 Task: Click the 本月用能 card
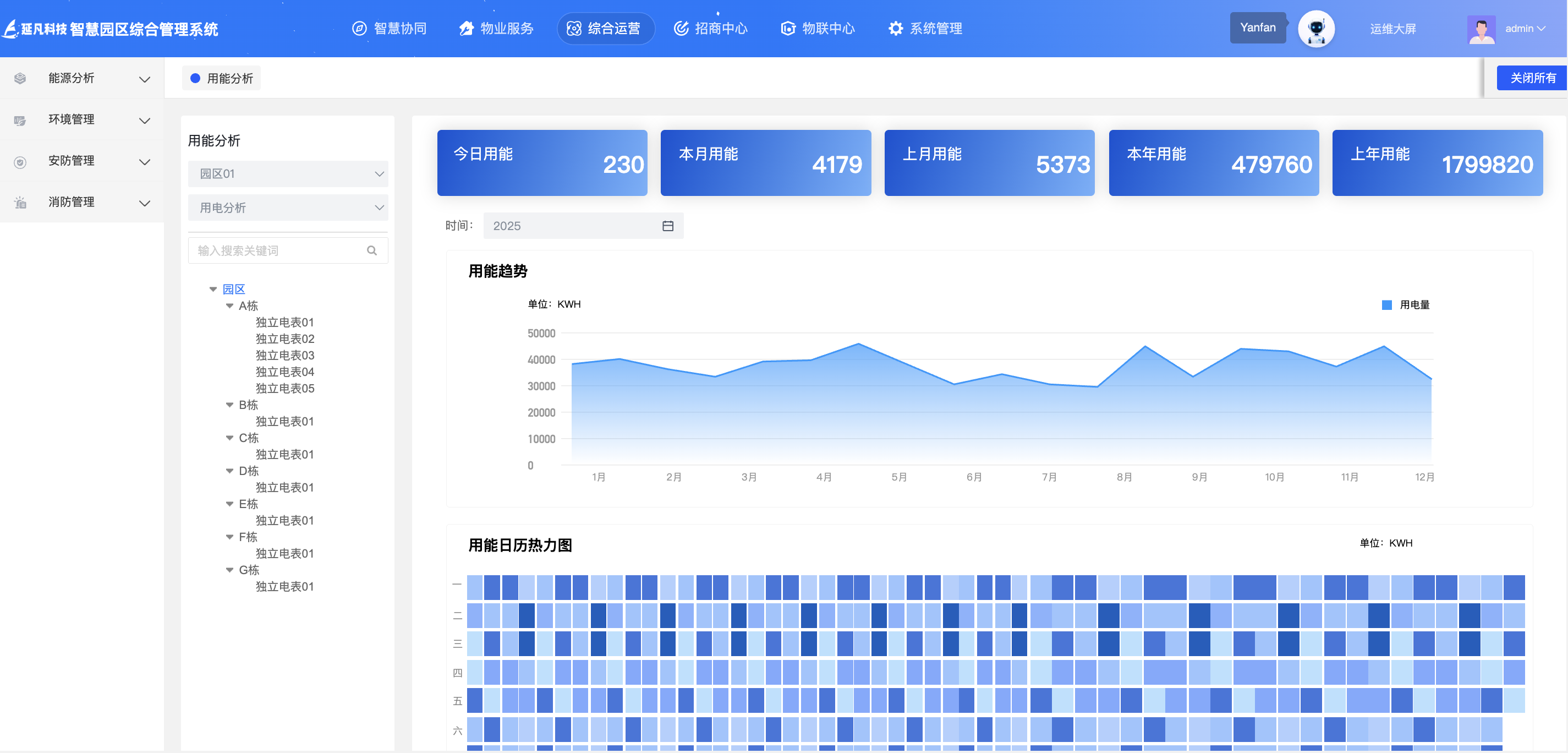766,163
